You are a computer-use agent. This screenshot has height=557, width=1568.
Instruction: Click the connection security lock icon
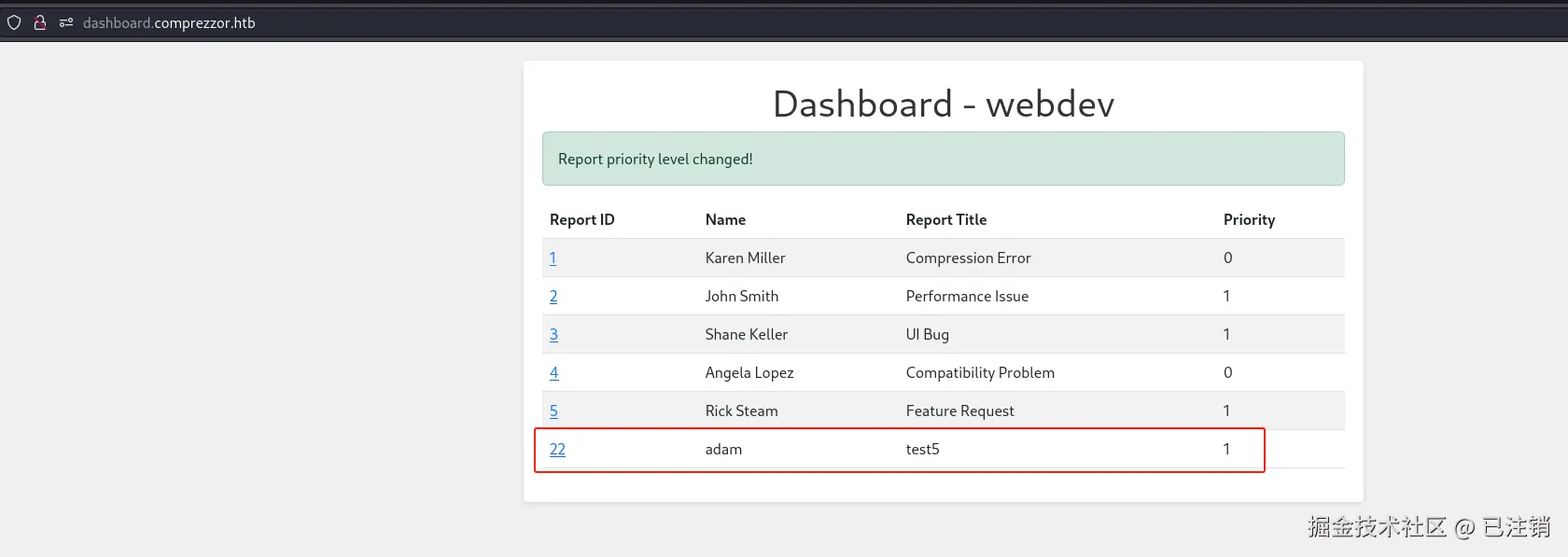[x=40, y=22]
